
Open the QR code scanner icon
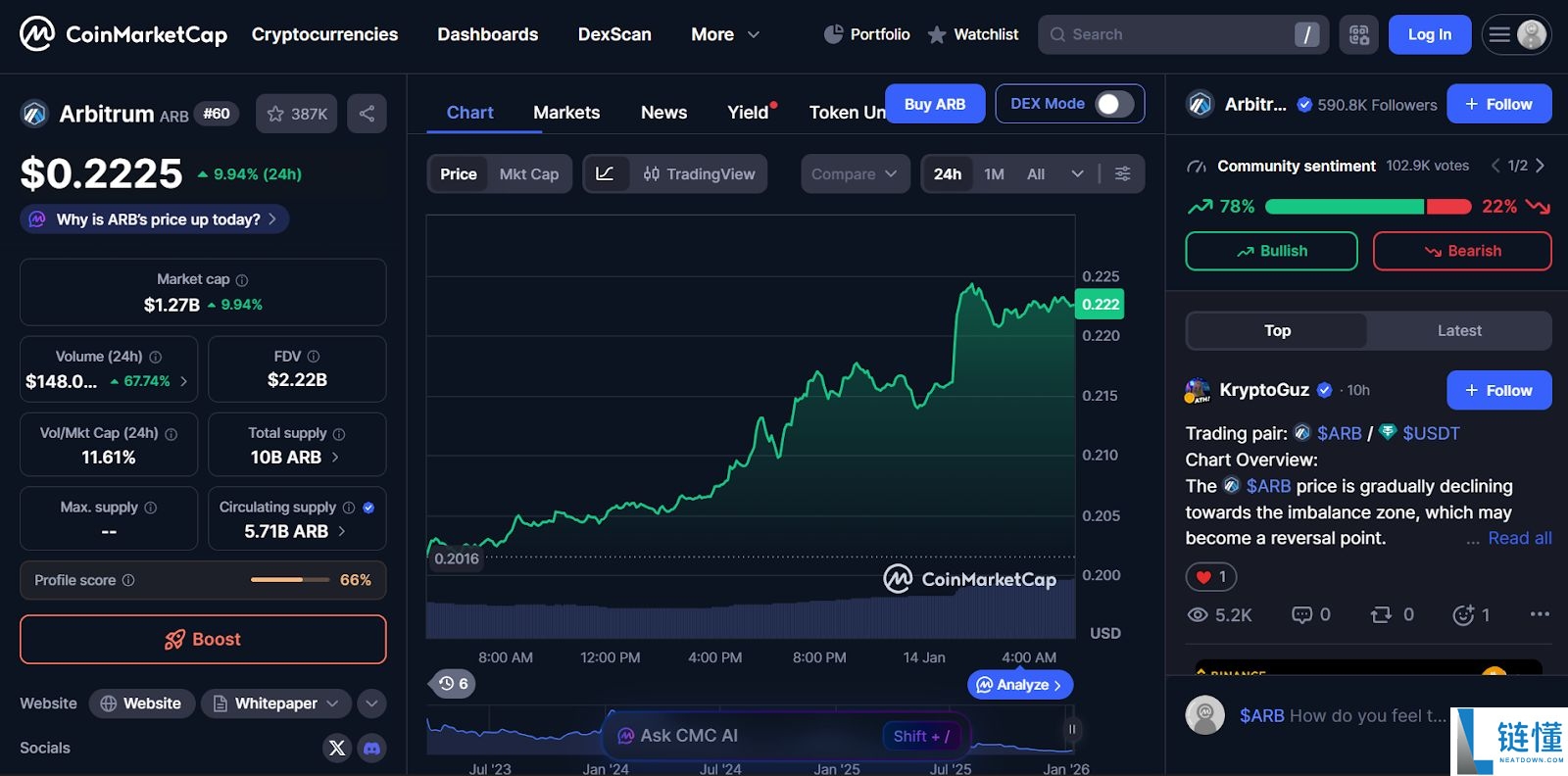point(1359,34)
